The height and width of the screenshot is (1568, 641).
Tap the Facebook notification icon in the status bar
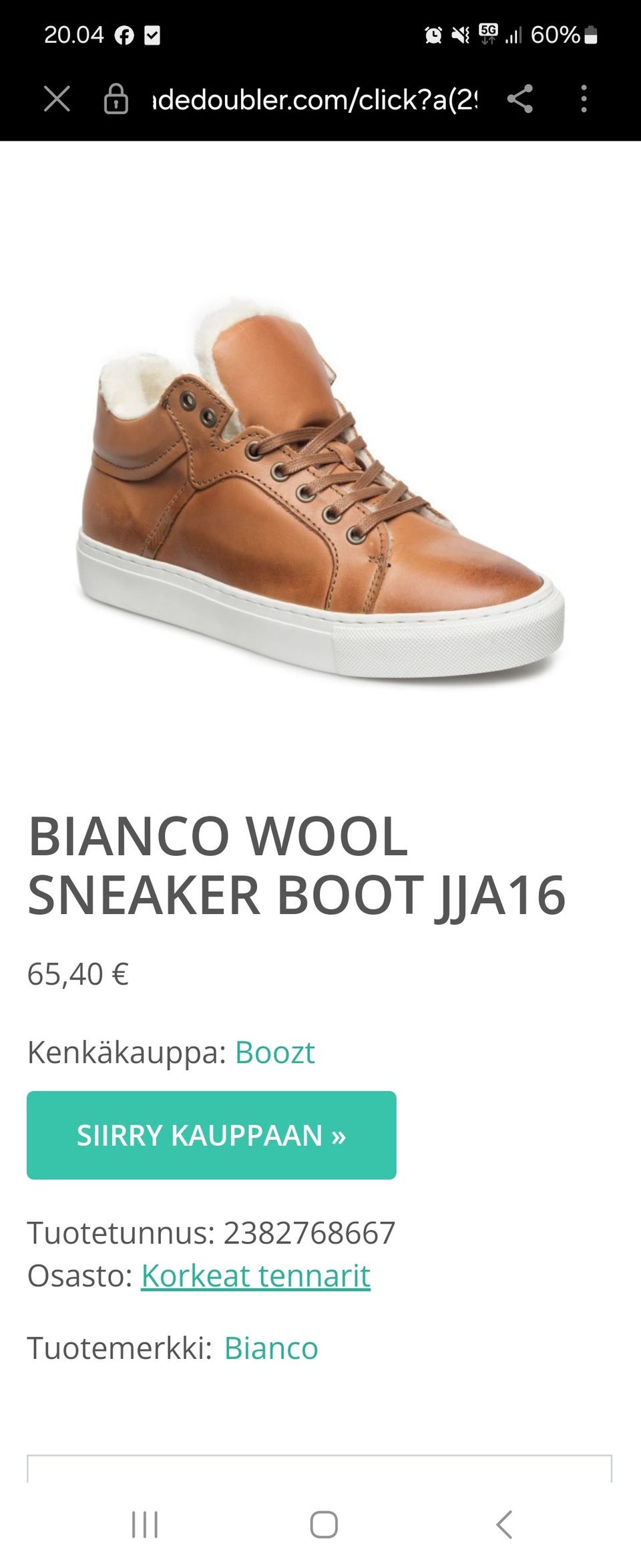tap(124, 35)
